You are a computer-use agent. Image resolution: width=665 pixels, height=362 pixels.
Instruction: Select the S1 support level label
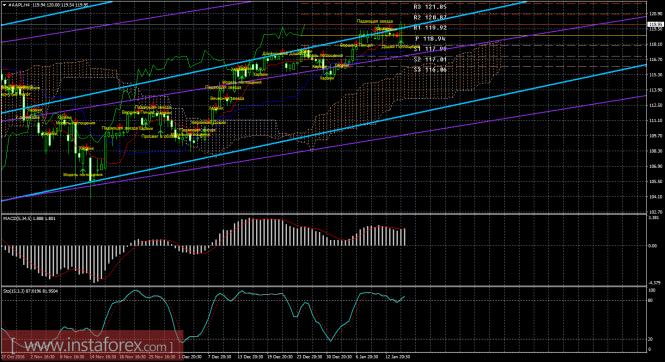[x=430, y=49]
